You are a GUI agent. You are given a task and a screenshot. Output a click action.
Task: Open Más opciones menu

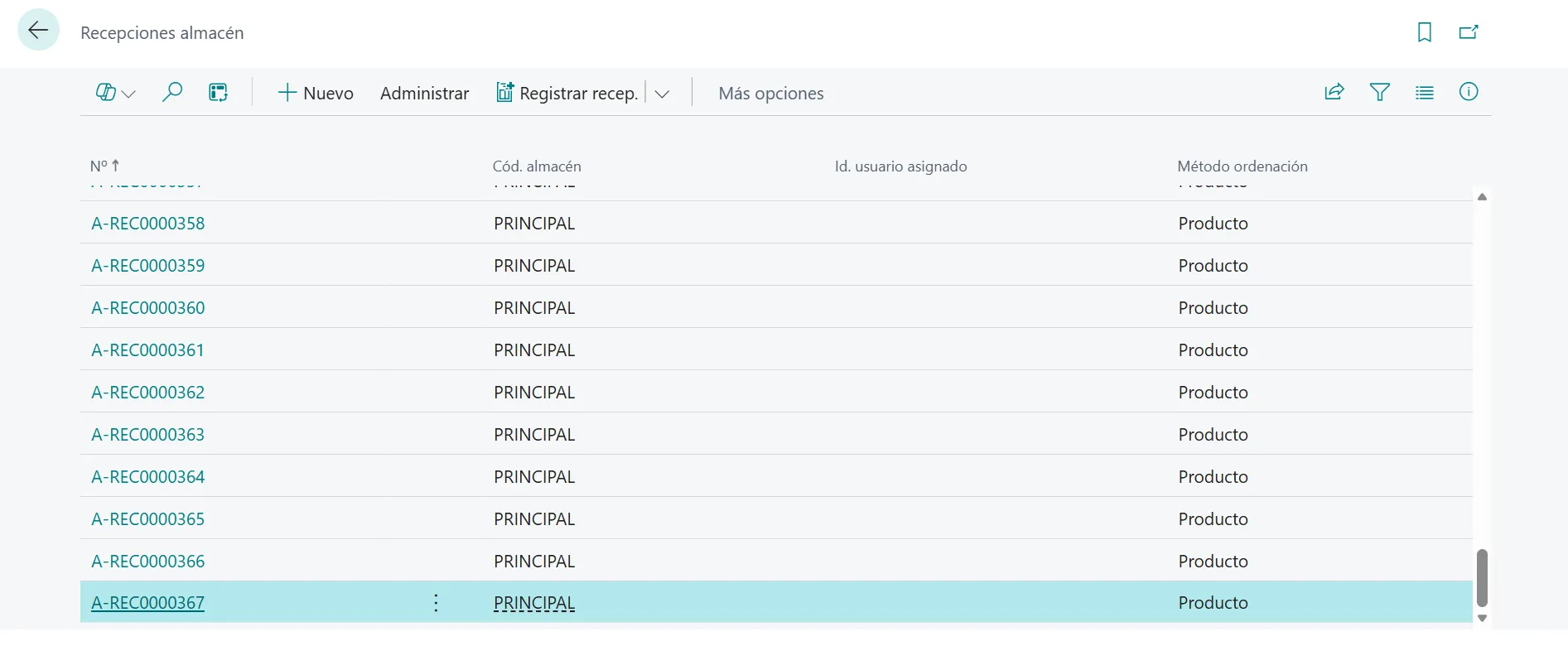pyautogui.click(x=770, y=93)
